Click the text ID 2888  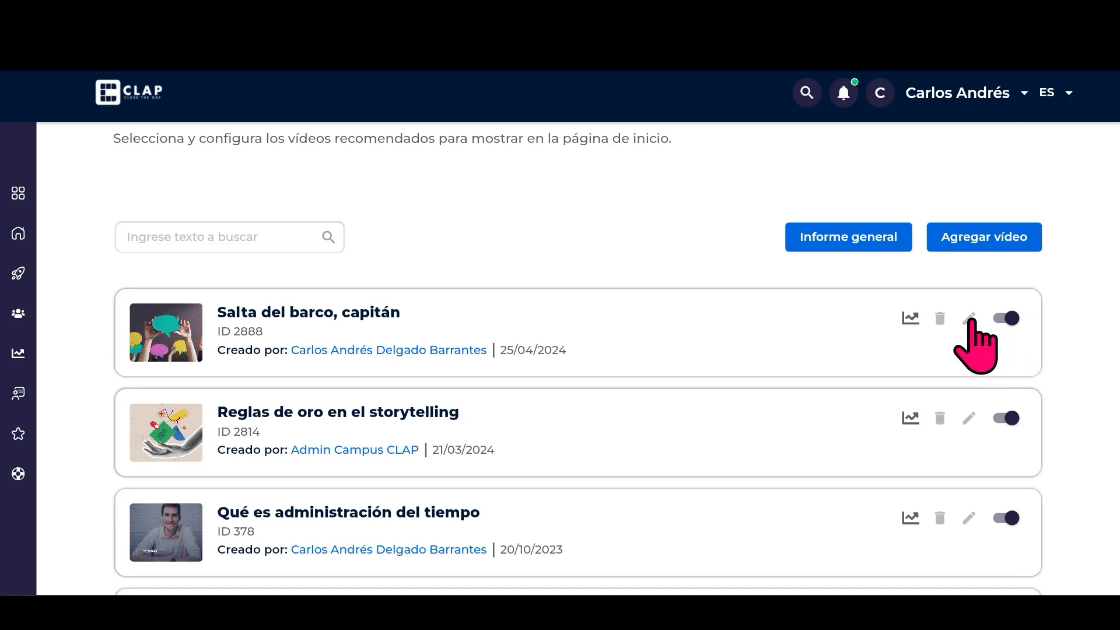pyautogui.click(x=240, y=331)
